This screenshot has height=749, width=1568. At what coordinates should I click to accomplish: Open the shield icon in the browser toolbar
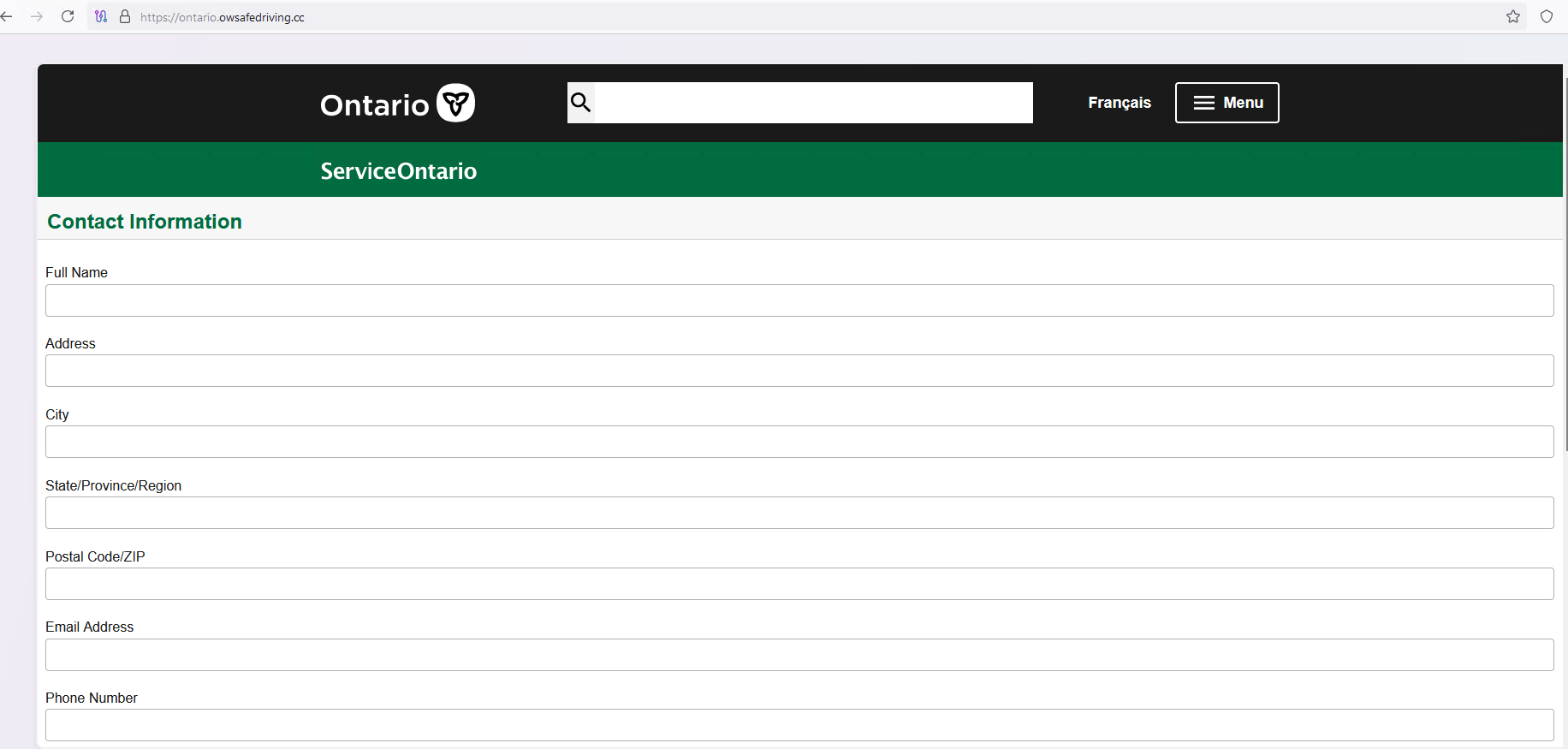pos(1547,16)
